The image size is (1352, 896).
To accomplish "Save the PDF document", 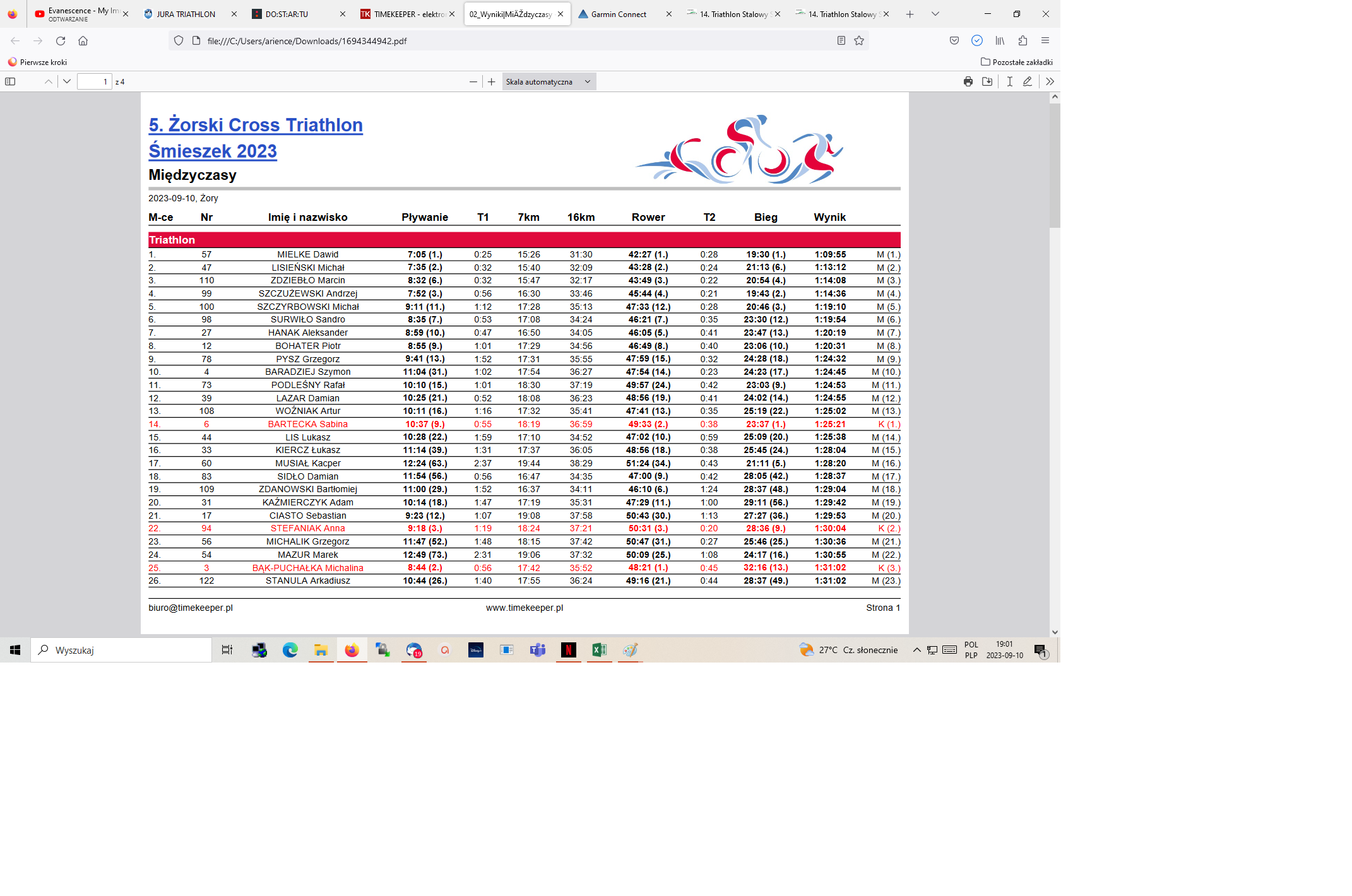I will pos(988,81).
